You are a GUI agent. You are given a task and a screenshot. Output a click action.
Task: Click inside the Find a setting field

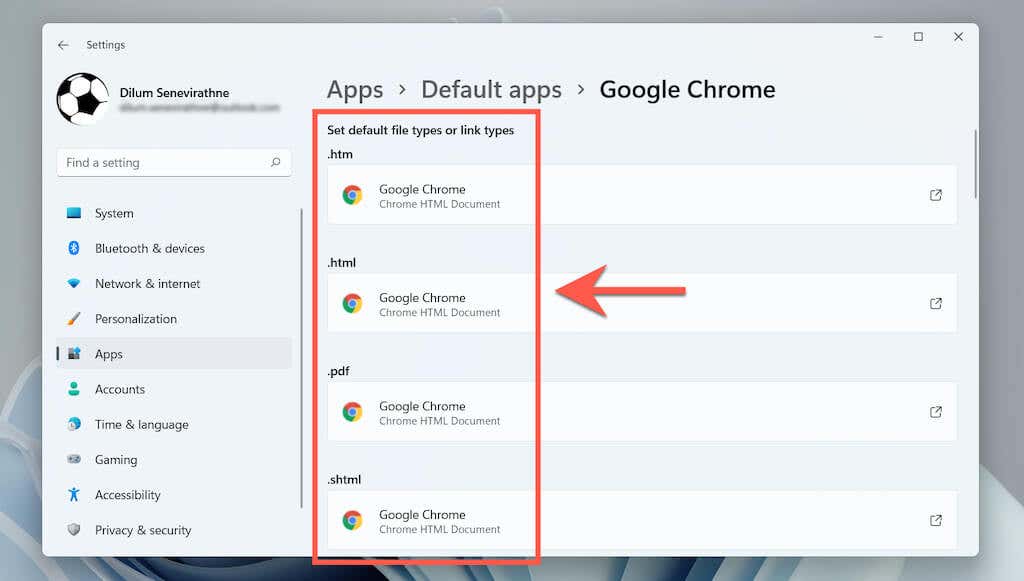tap(160, 162)
